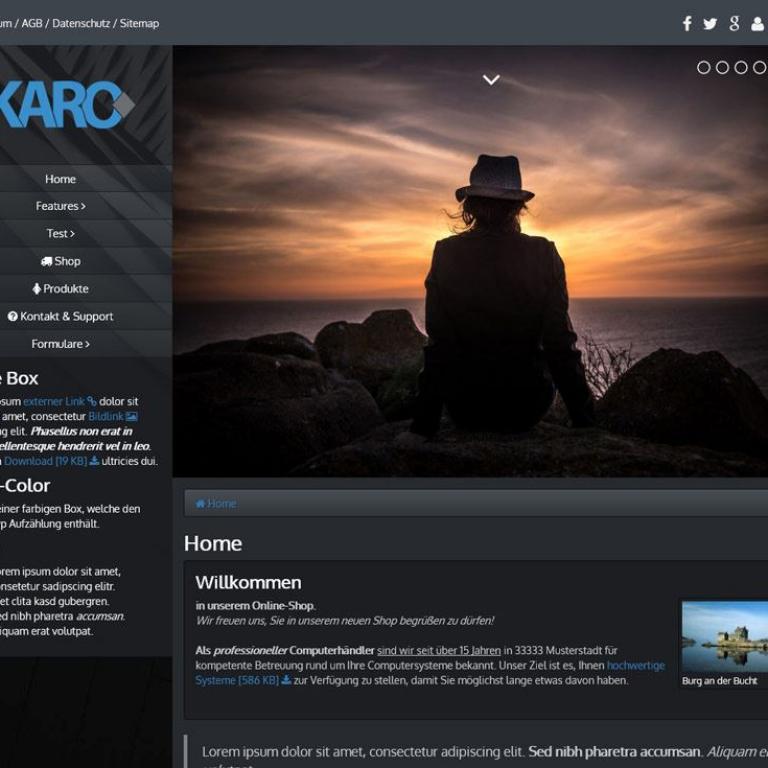Image resolution: width=768 pixels, height=768 pixels.
Task: Click the download icon after Download [19 KB]
Action: point(94,461)
